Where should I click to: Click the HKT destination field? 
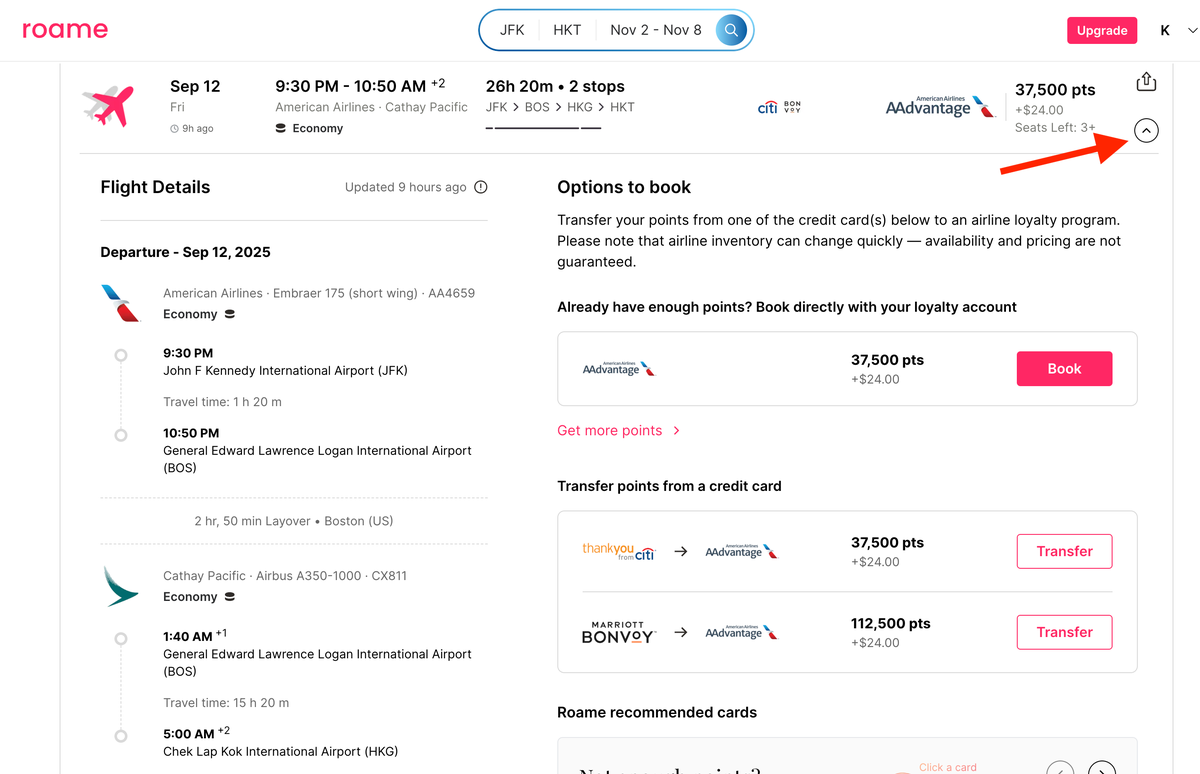[567, 30]
